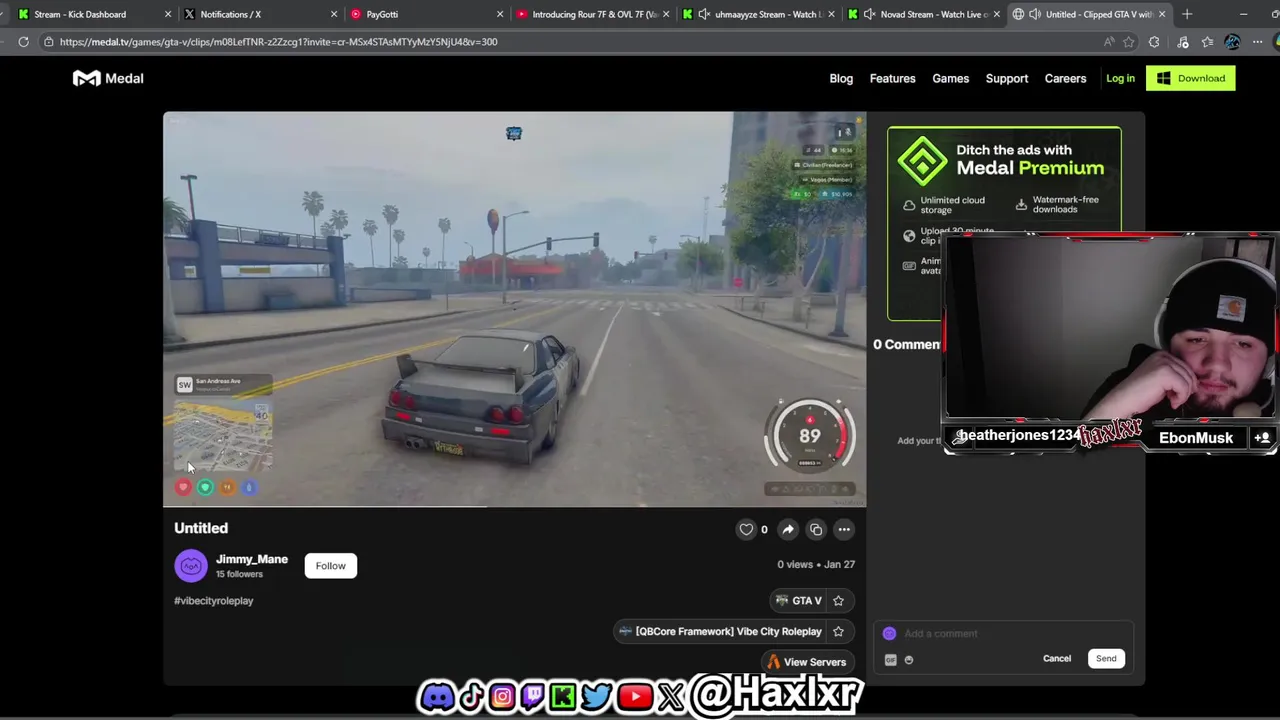Click the browser address bar URL
Viewport: 1280px width, 720px height.
(x=278, y=42)
